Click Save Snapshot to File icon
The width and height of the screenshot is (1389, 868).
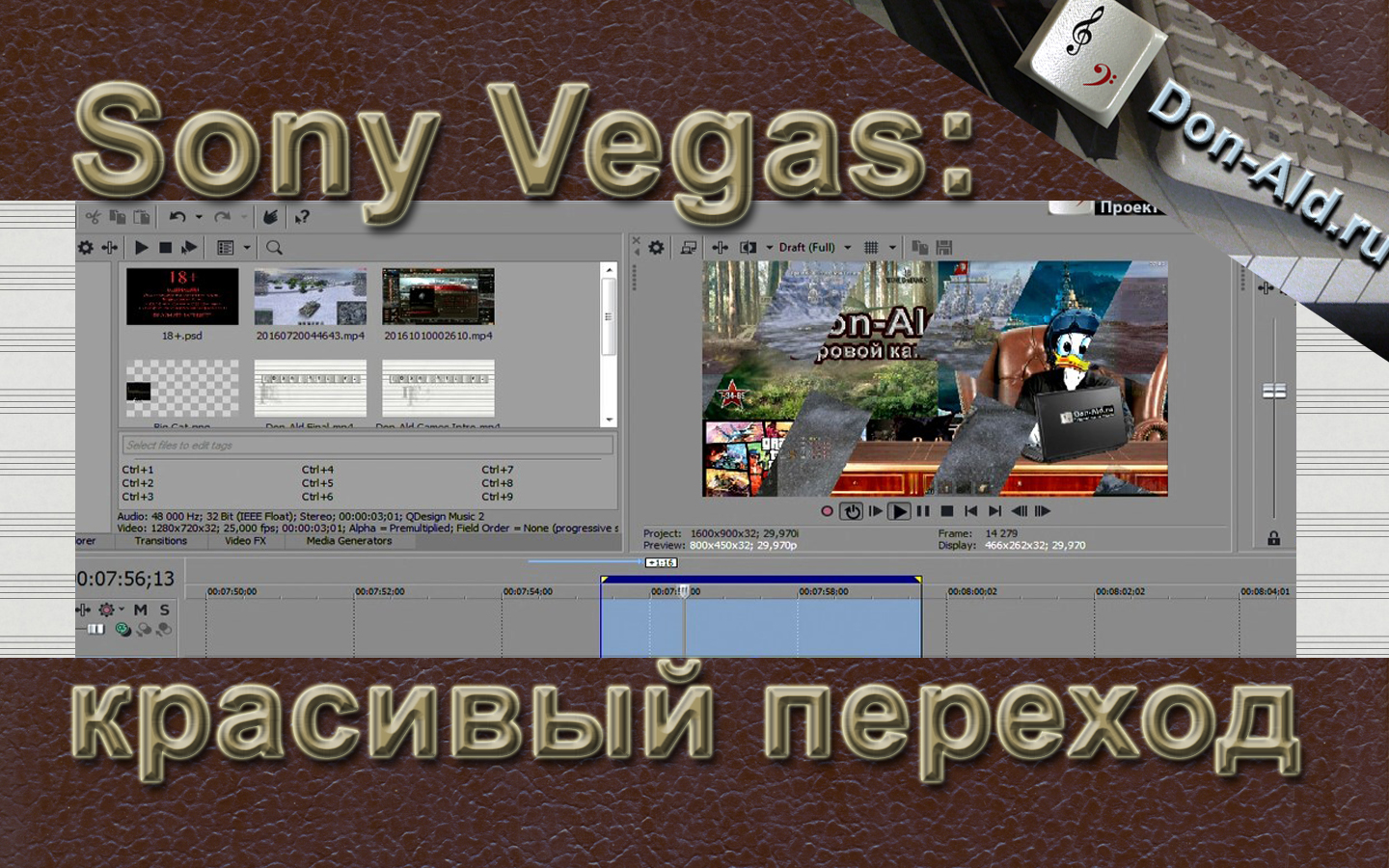pyautogui.click(x=944, y=248)
